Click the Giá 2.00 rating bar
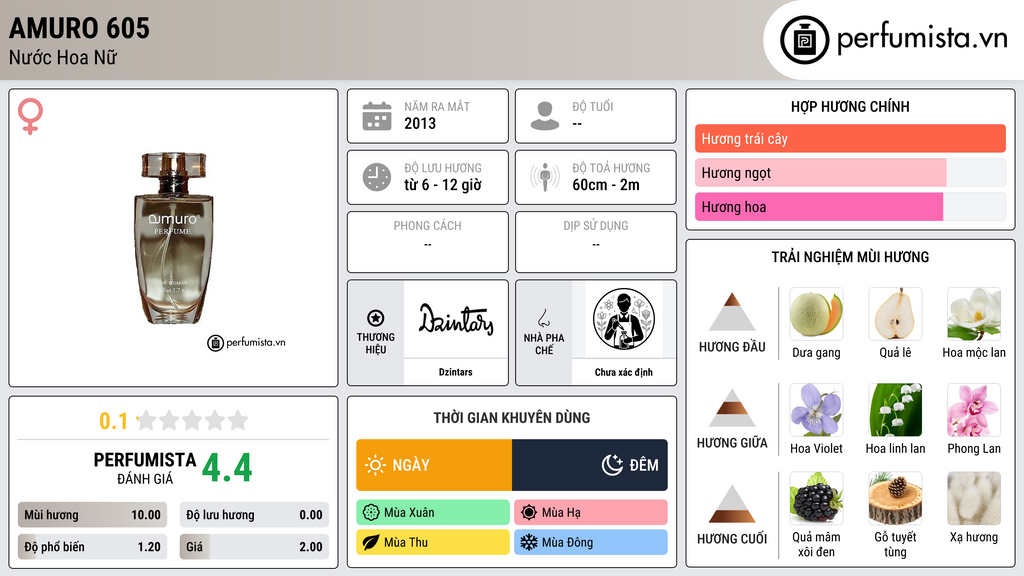1024x576 pixels. pos(254,547)
